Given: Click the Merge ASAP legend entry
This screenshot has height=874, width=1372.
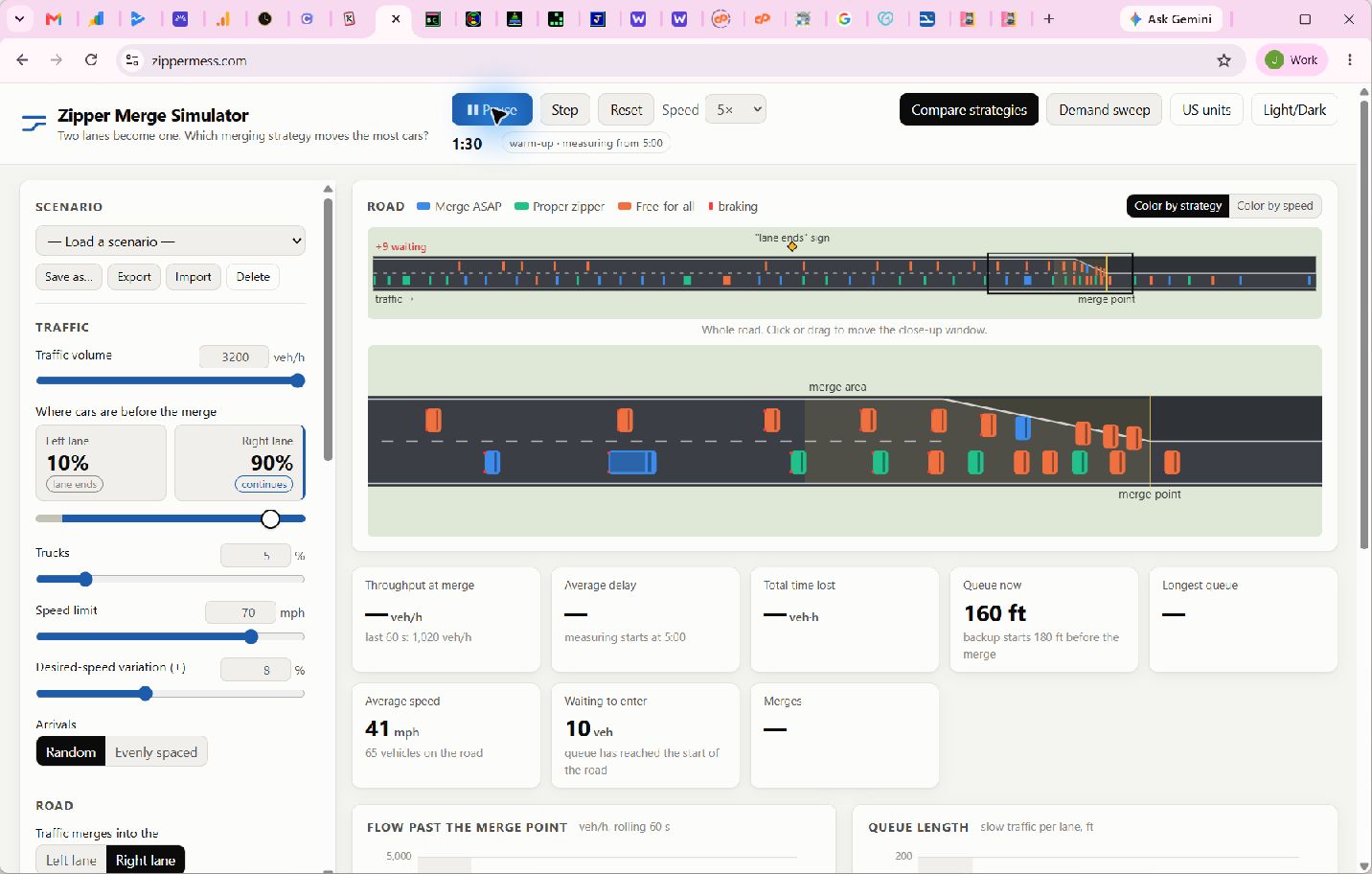Looking at the screenshot, I should tap(459, 206).
